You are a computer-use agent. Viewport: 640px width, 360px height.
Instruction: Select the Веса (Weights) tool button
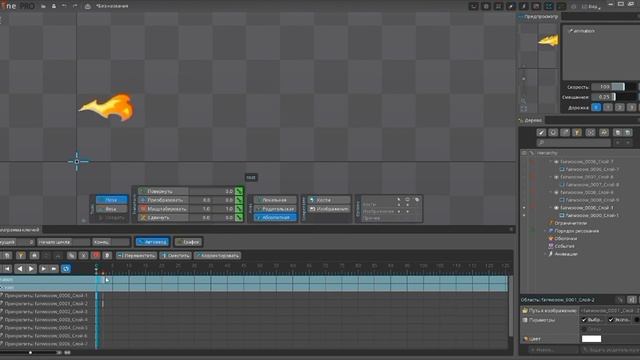pos(111,209)
